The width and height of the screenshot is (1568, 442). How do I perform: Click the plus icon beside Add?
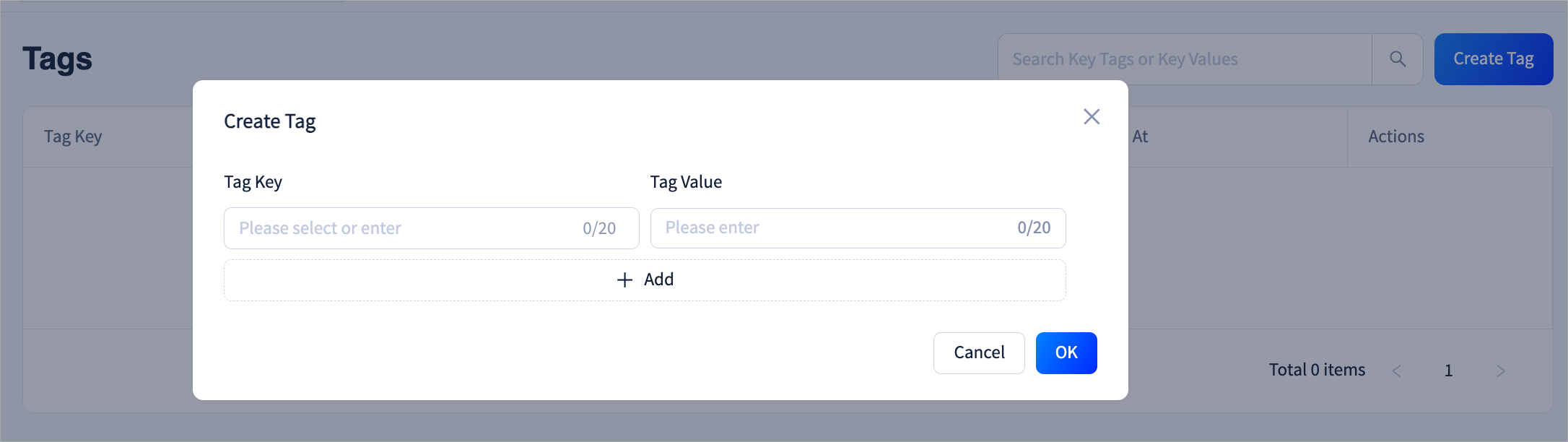pyautogui.click(x=624, y=280)
